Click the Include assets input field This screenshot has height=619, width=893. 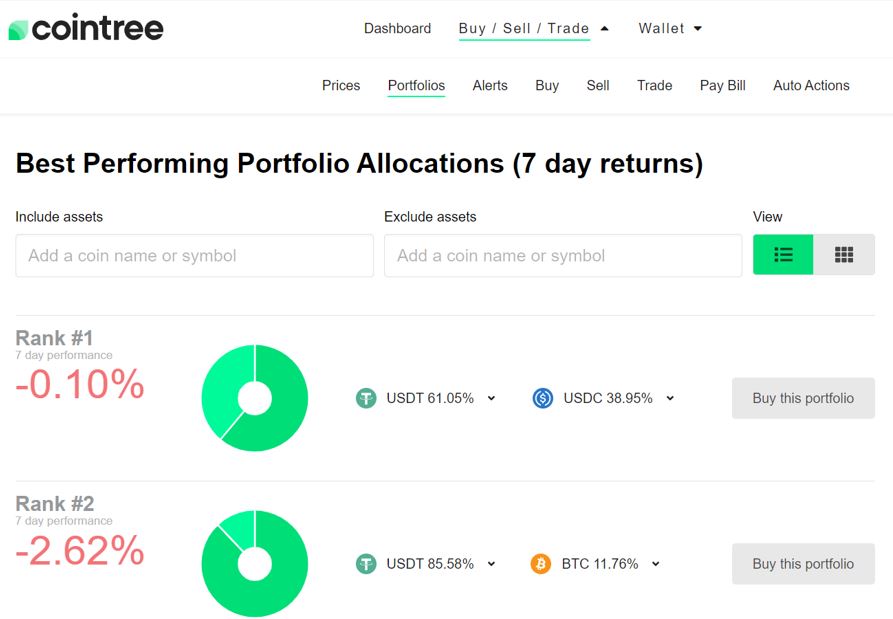pyautogui.click(x=194, y=256)
